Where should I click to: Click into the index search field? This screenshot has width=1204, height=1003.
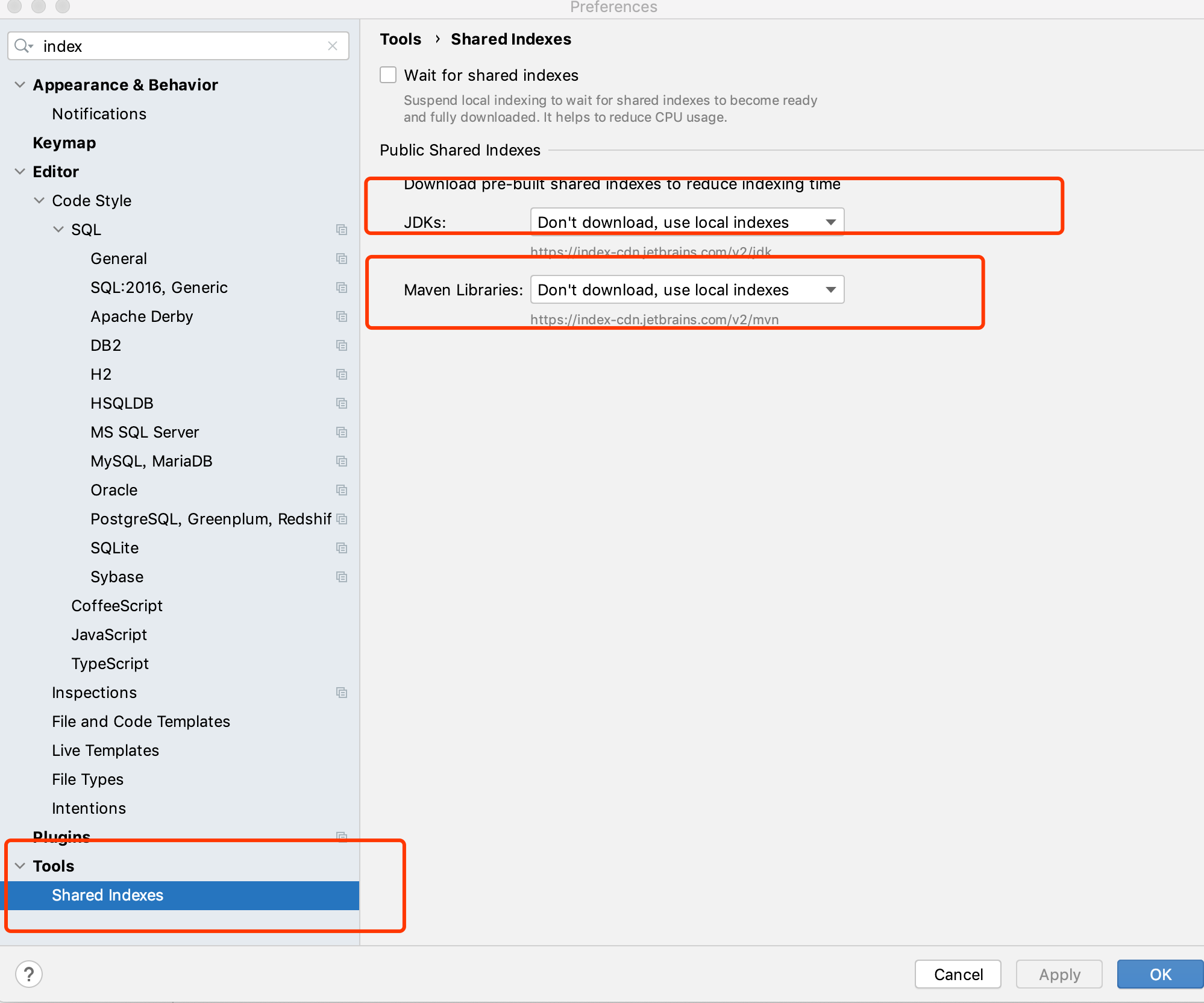tap(181, 46)
